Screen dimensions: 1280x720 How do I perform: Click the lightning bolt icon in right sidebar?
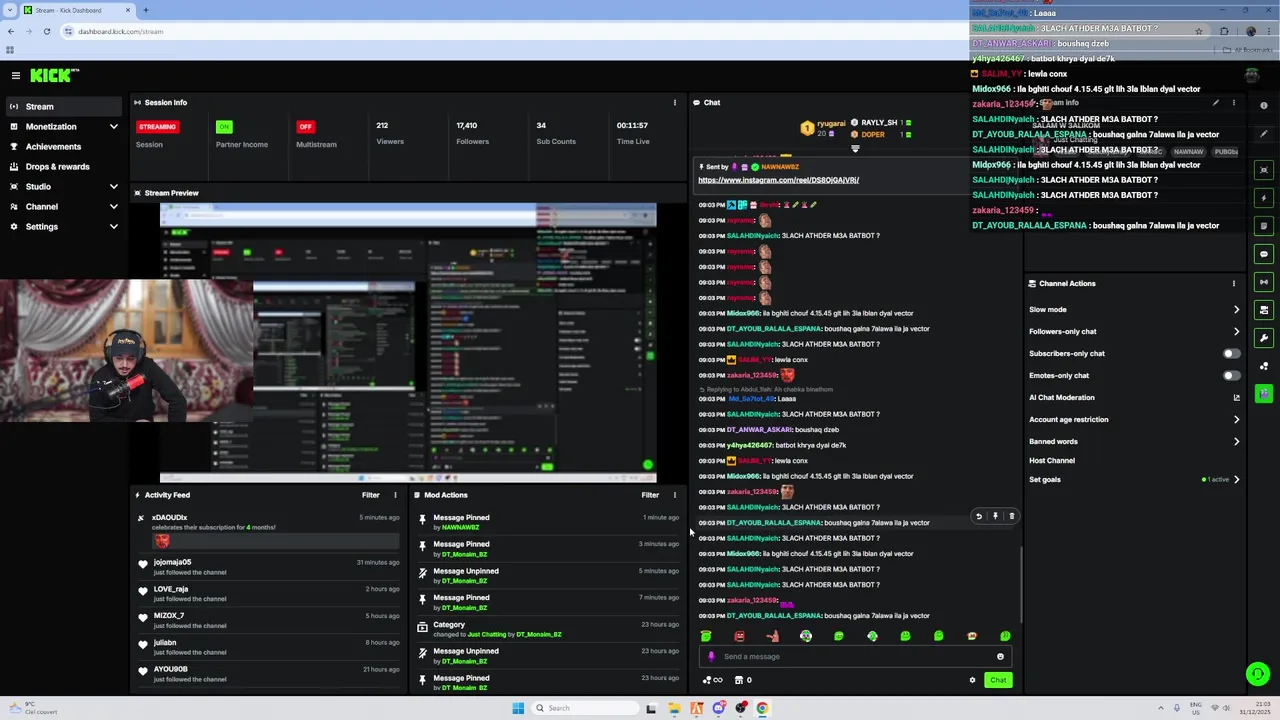pos(1264,198)
